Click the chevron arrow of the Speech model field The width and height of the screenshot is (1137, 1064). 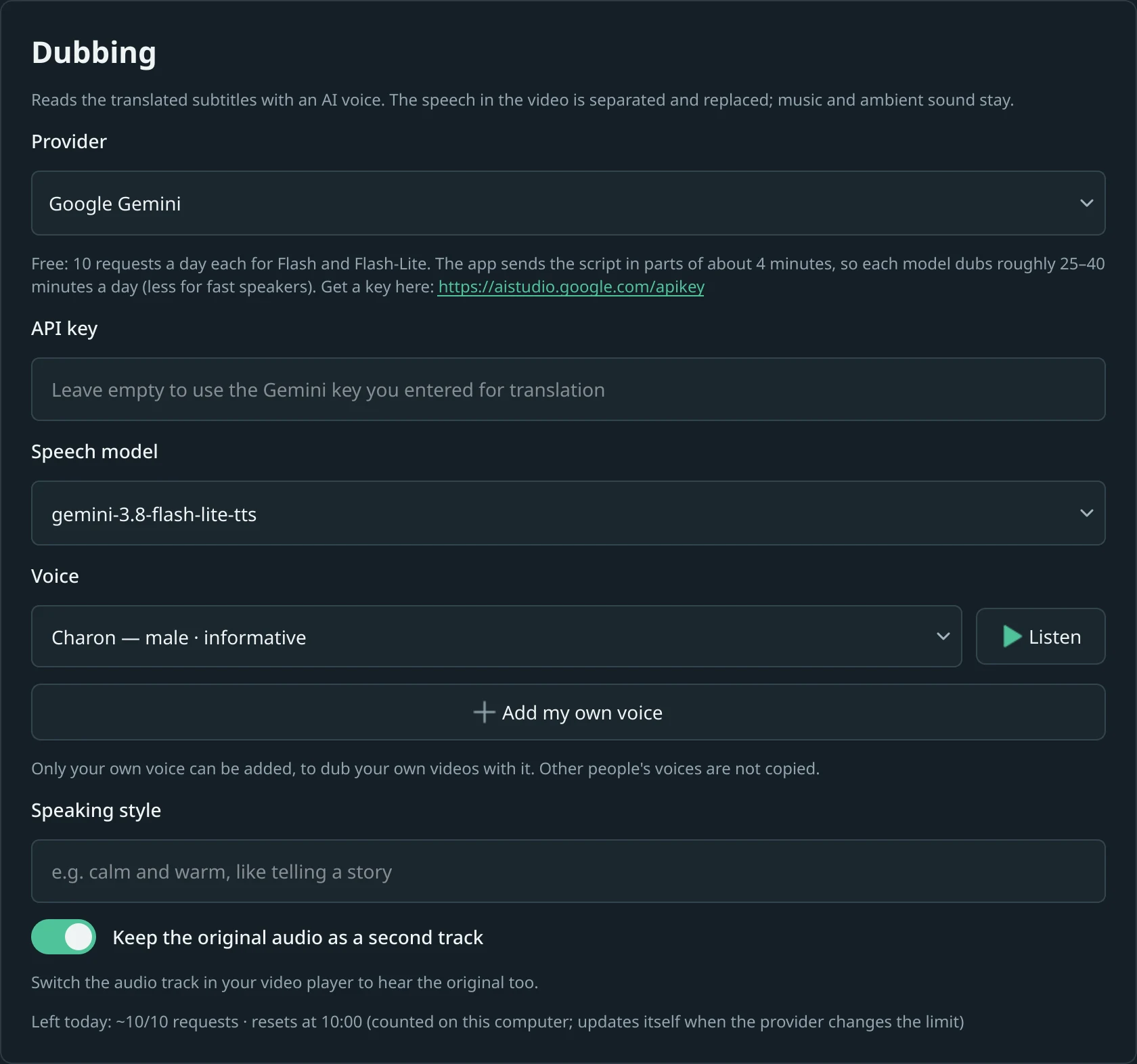(1086, 513)
